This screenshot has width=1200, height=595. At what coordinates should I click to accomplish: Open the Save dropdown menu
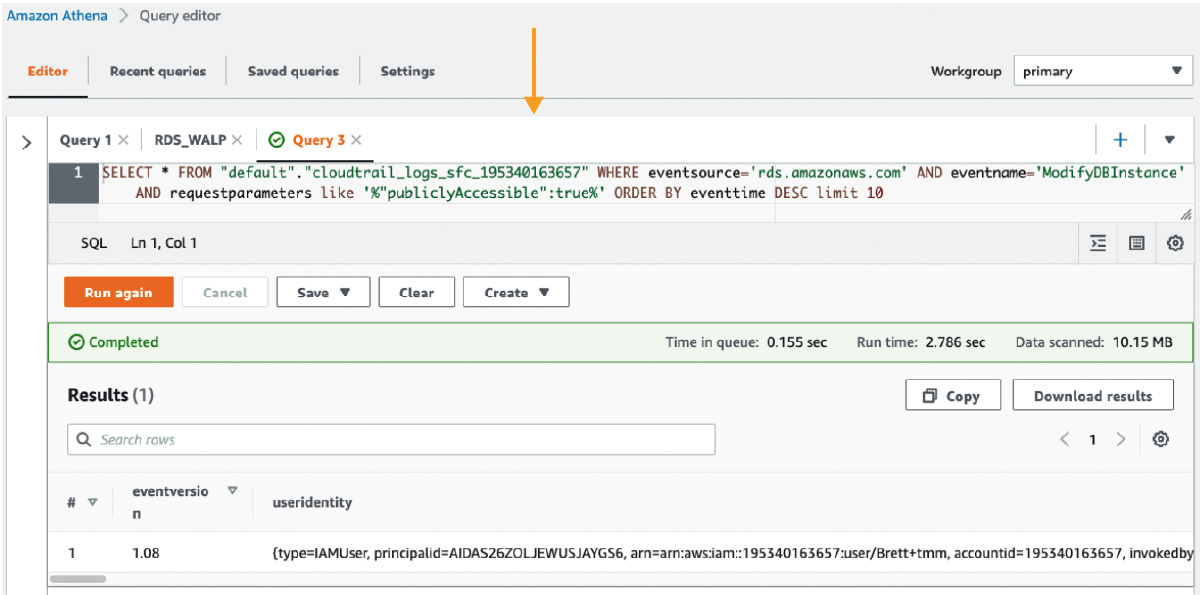[x=322, y=292]
